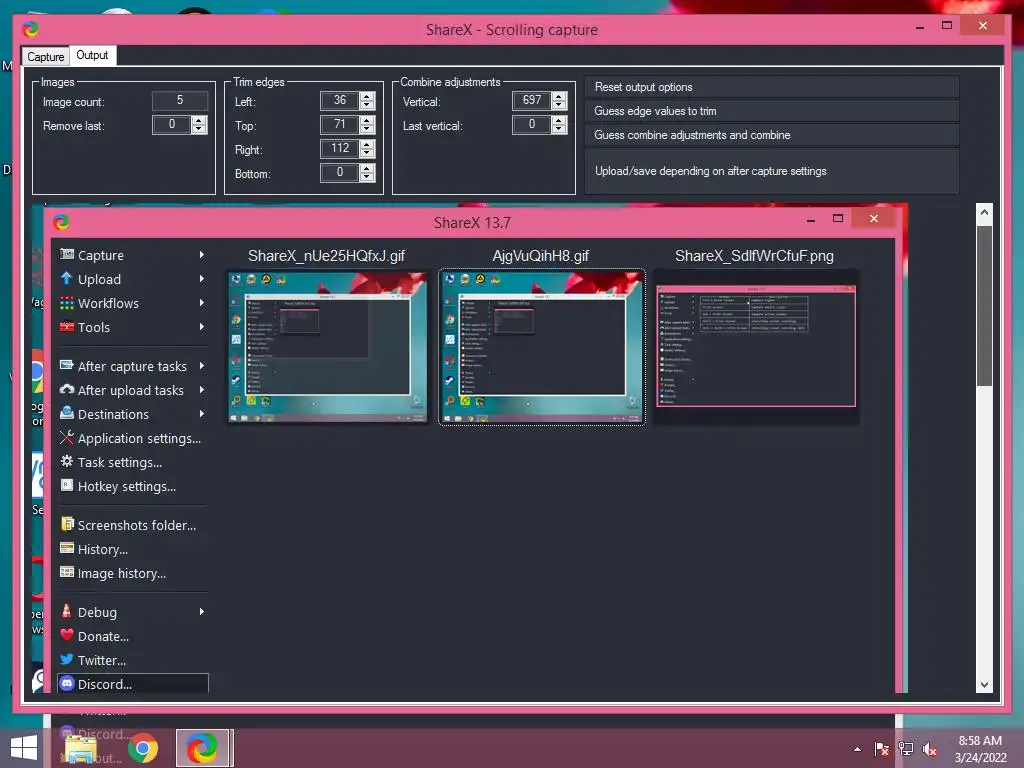Select the ShareX_nUe25HQfxJ.gif thumbnail
The image size is (1024, 768).
pyautogui.click(x=327, y=347)
